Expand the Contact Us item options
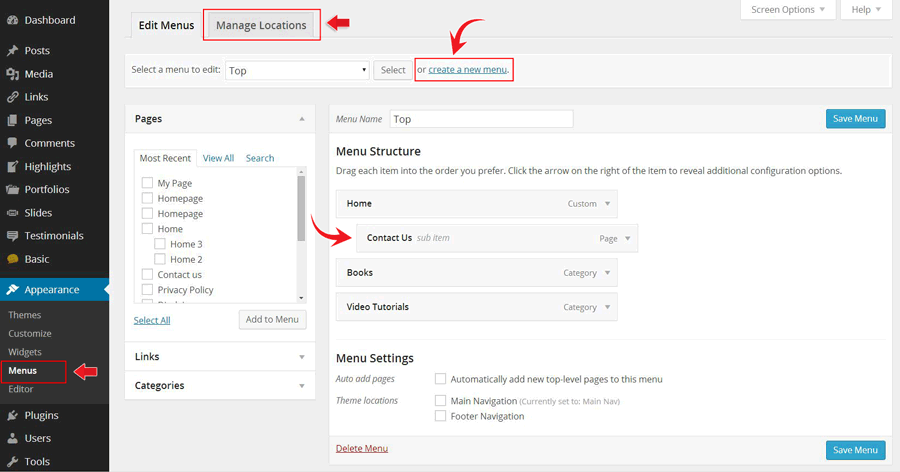The image size is (900, 472). [x=627, y=238]
